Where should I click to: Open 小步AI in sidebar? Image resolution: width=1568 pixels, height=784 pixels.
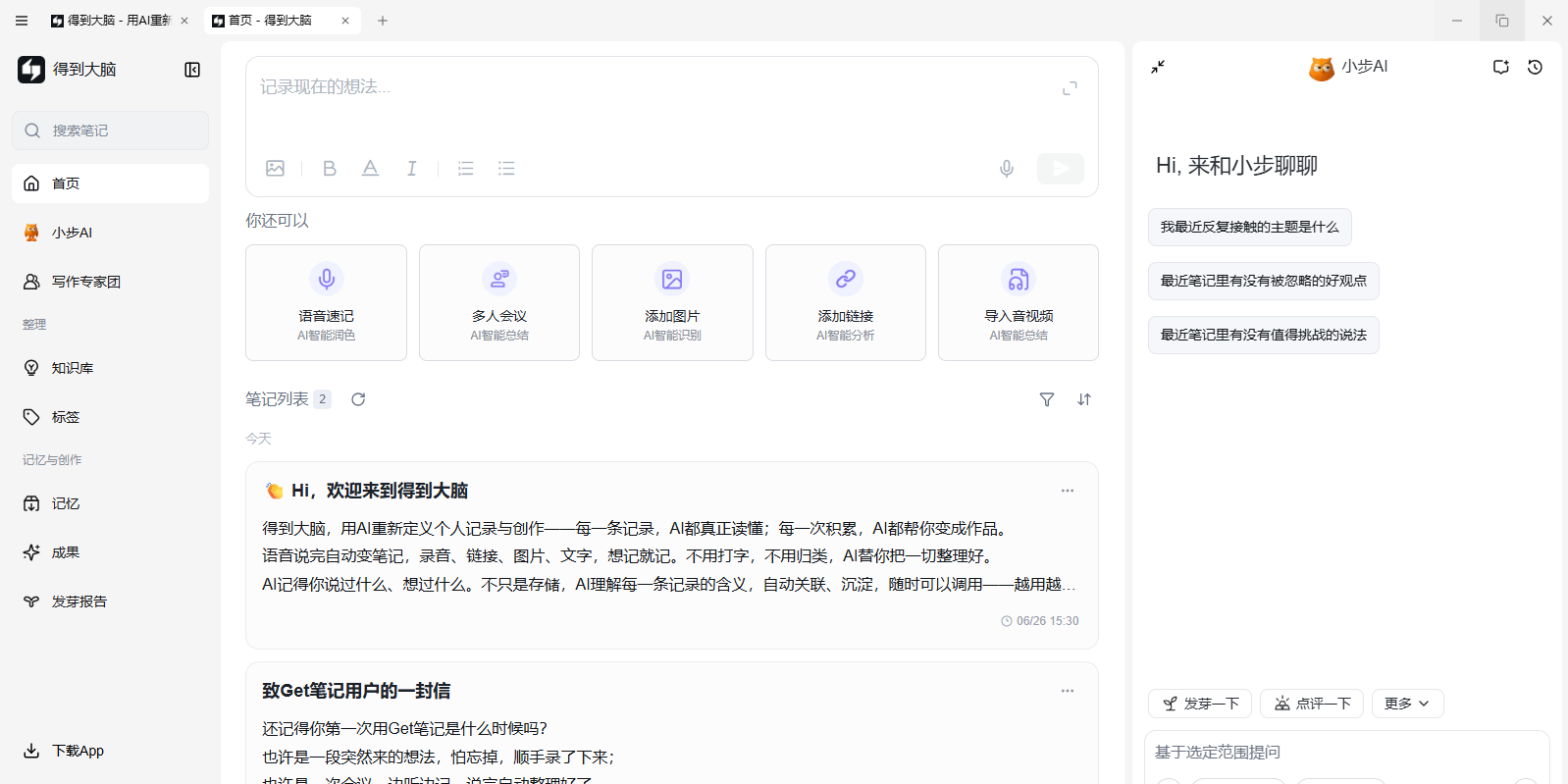[x=110, y=233]
